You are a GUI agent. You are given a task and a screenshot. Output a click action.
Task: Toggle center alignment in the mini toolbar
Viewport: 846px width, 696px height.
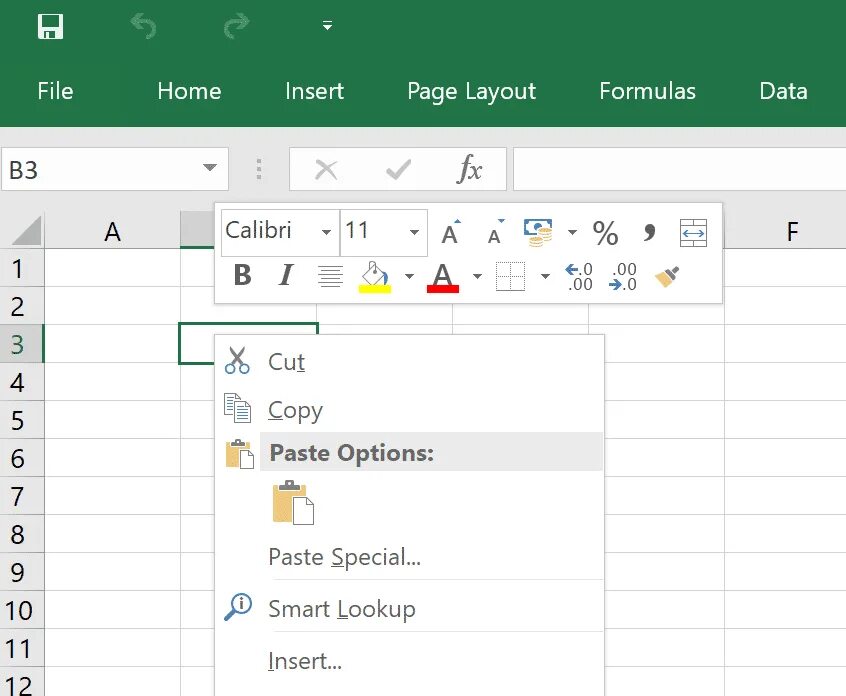coord(330,276)
